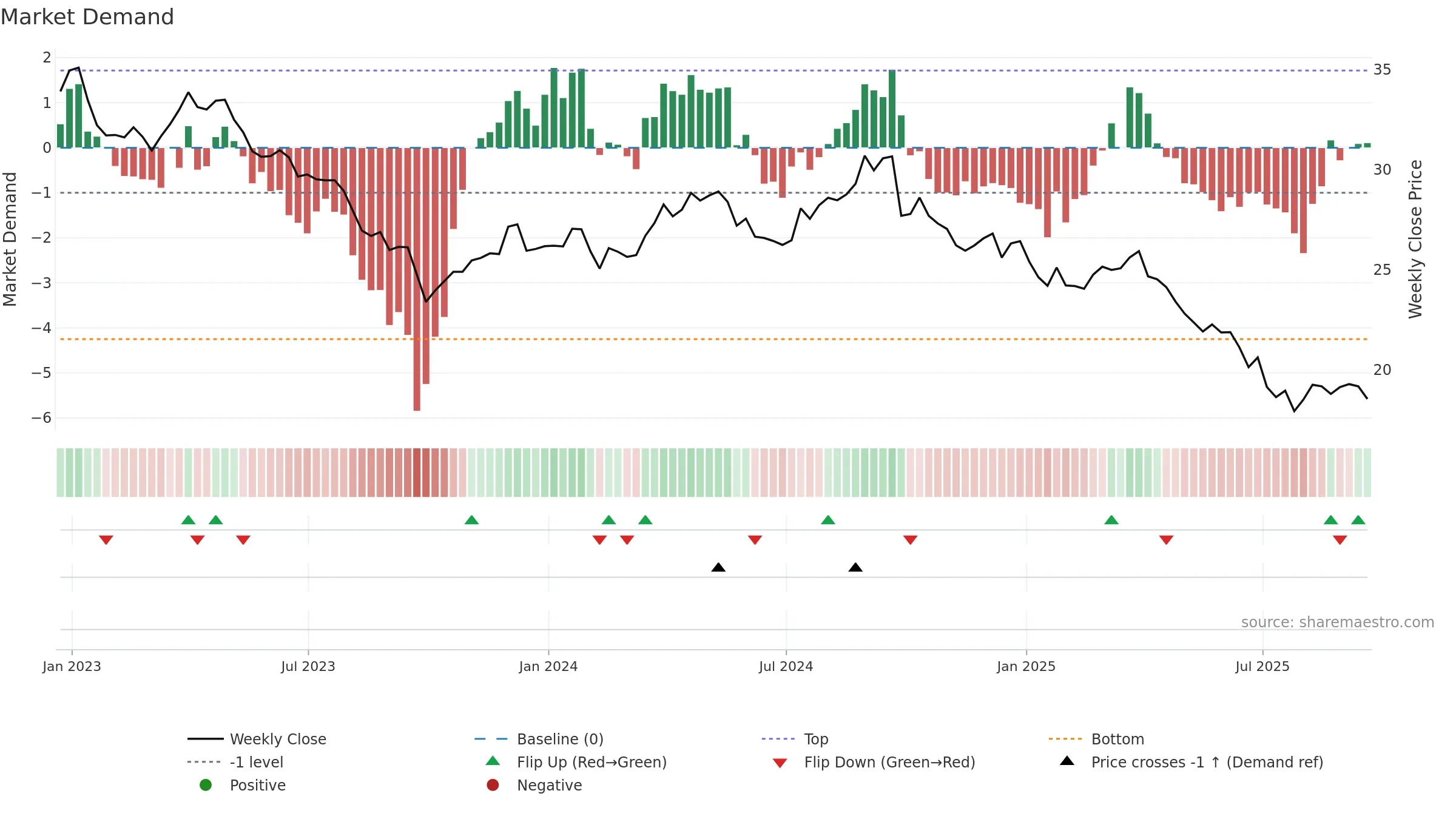The image size is (1456, 819).
Task: Click the vertical Market Demand axis title
Action: pos(10,239)
